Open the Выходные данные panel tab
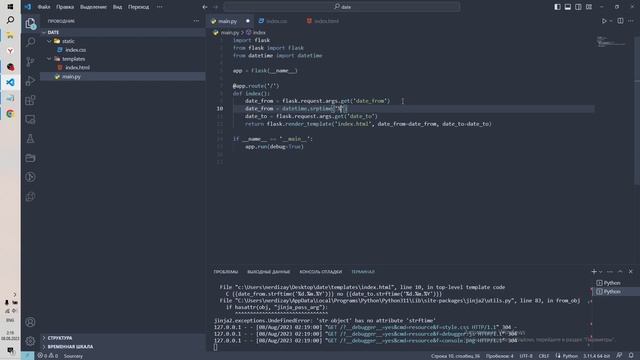The width and height of the screenshot is (640, 360). [269, 272]
